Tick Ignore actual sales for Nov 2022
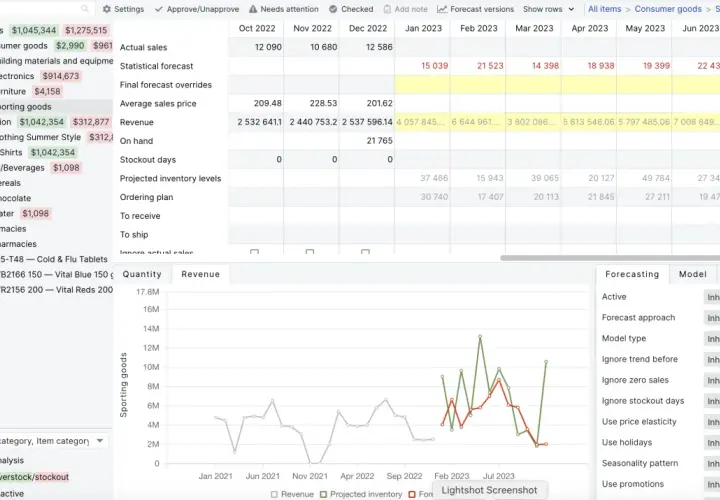The width and height of the screenshot is (720, 500). 310,252
